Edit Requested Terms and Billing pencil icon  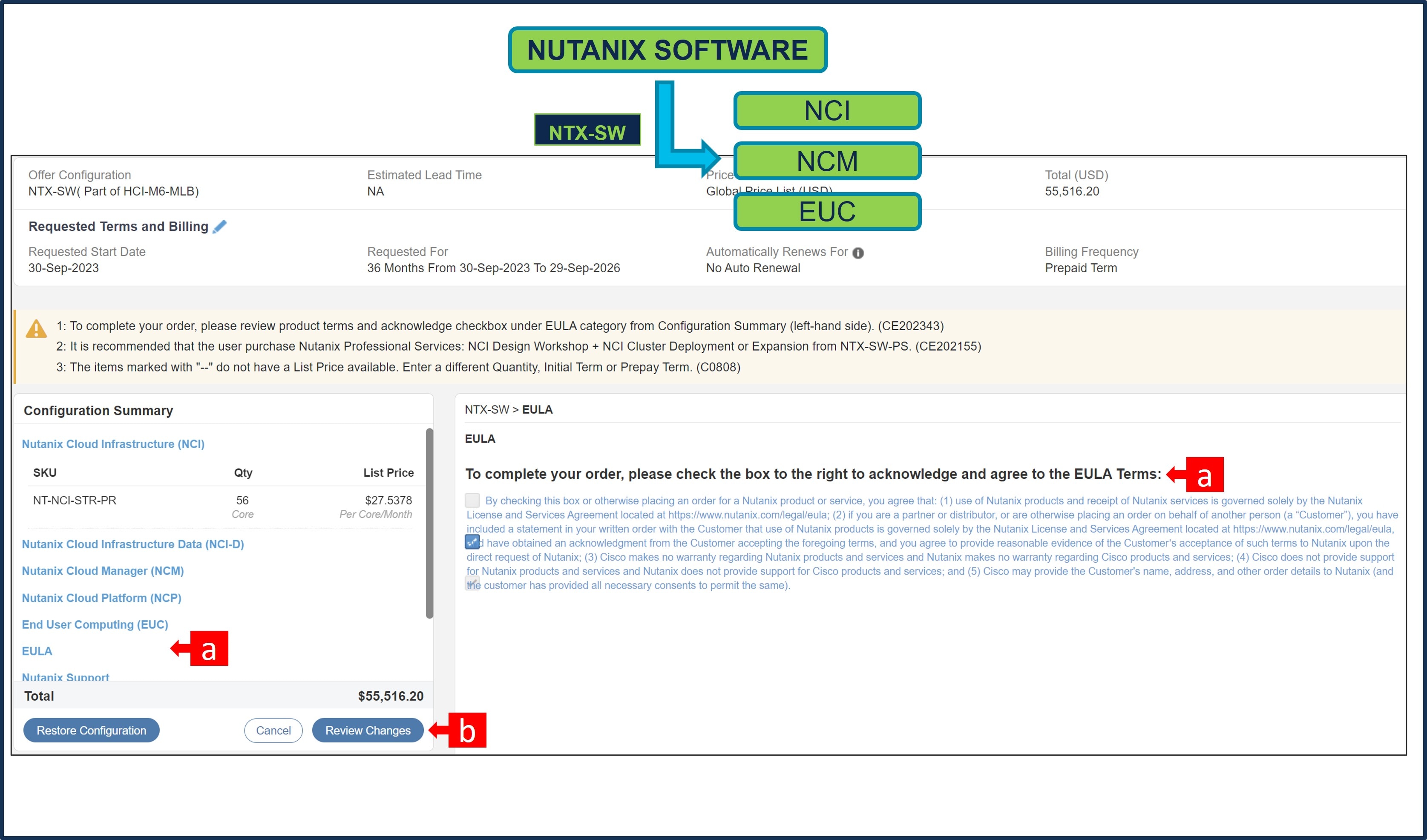tap(220, 227)
